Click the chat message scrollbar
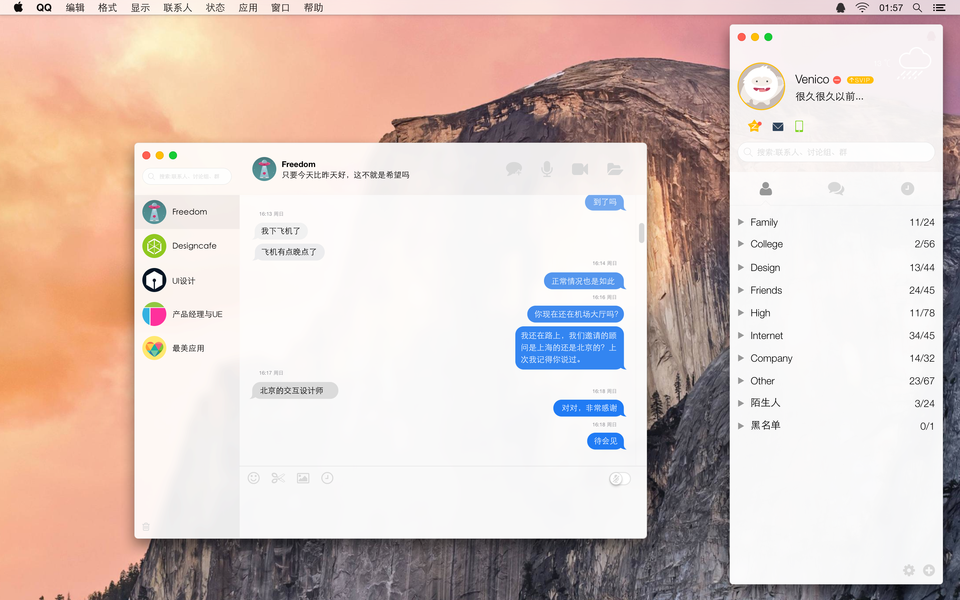The height and width of the screenshot is (600, 960). 642,233
